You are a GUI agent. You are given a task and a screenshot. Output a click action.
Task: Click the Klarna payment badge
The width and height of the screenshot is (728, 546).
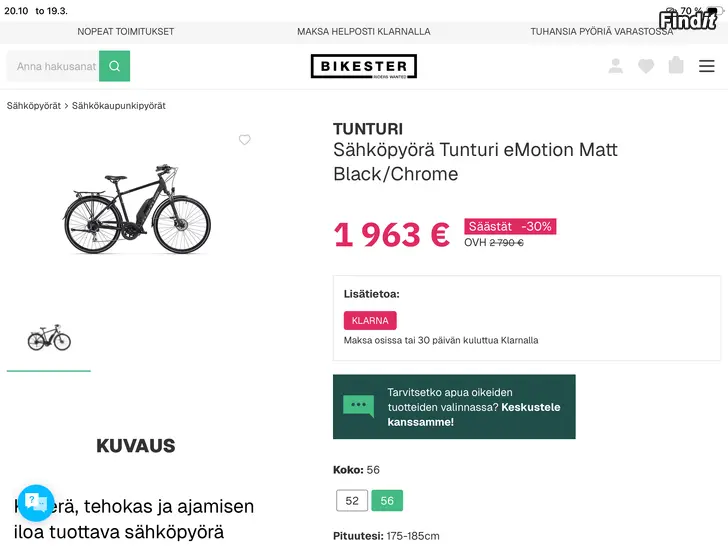click(370, 321)
